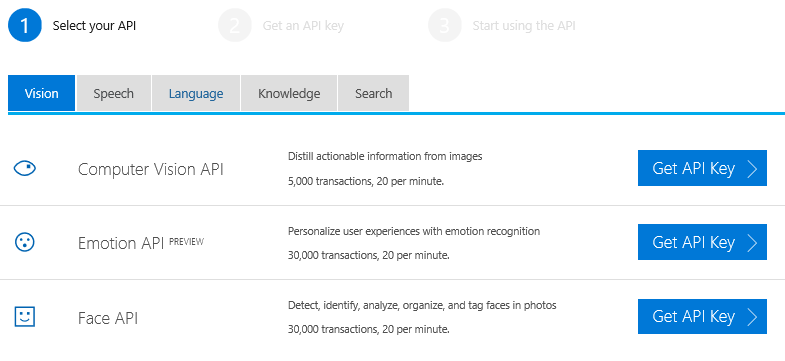Click the chevron arrow on the Emotion API Get API Key button
The image size is (785, 361).
(x=752, y=242)
